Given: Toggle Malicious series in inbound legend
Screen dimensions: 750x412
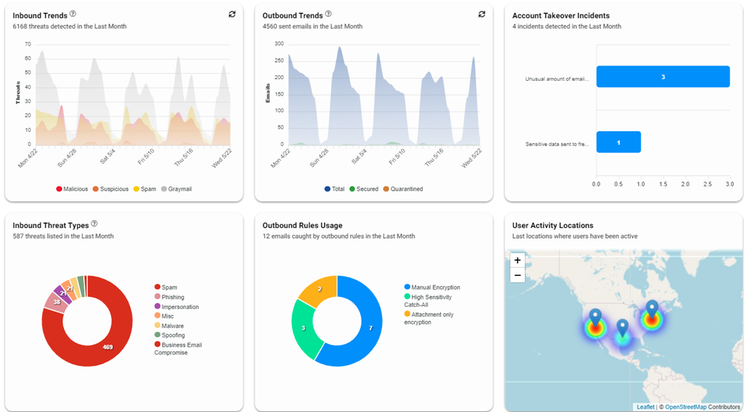Looking at the screenshot, I should pos(72,189).
